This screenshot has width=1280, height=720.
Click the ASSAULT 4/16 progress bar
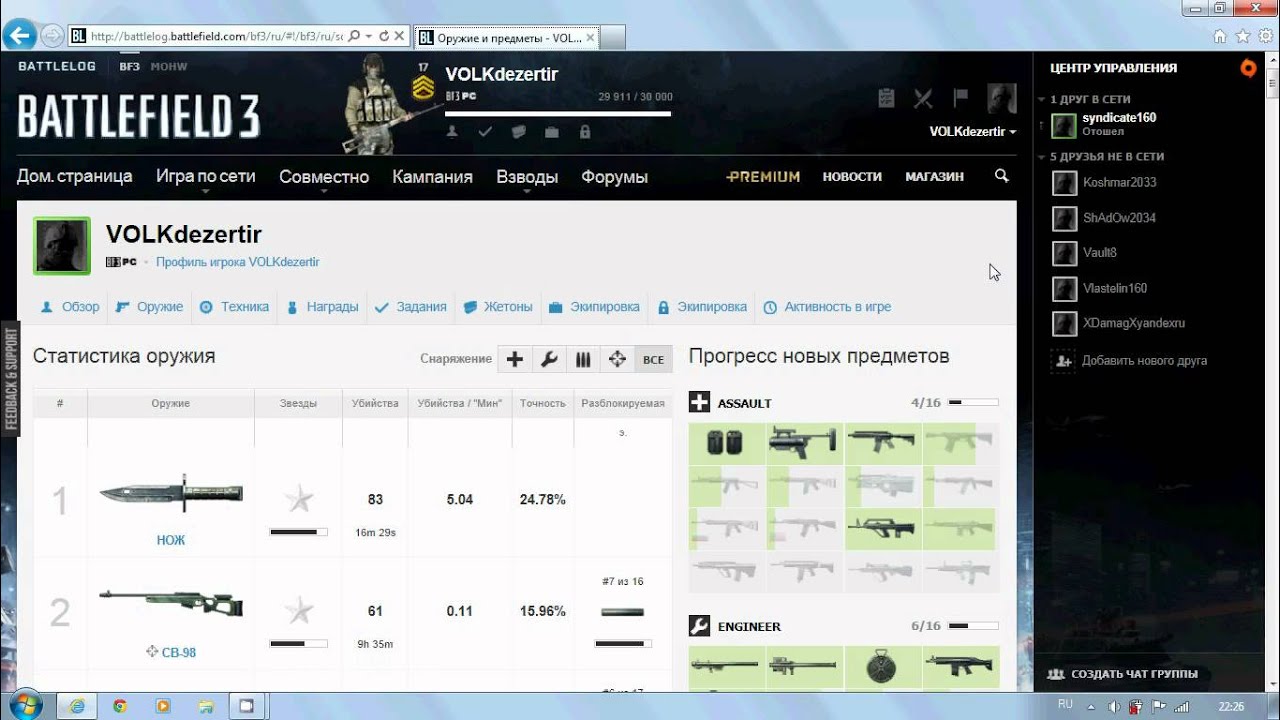[973, 402]
